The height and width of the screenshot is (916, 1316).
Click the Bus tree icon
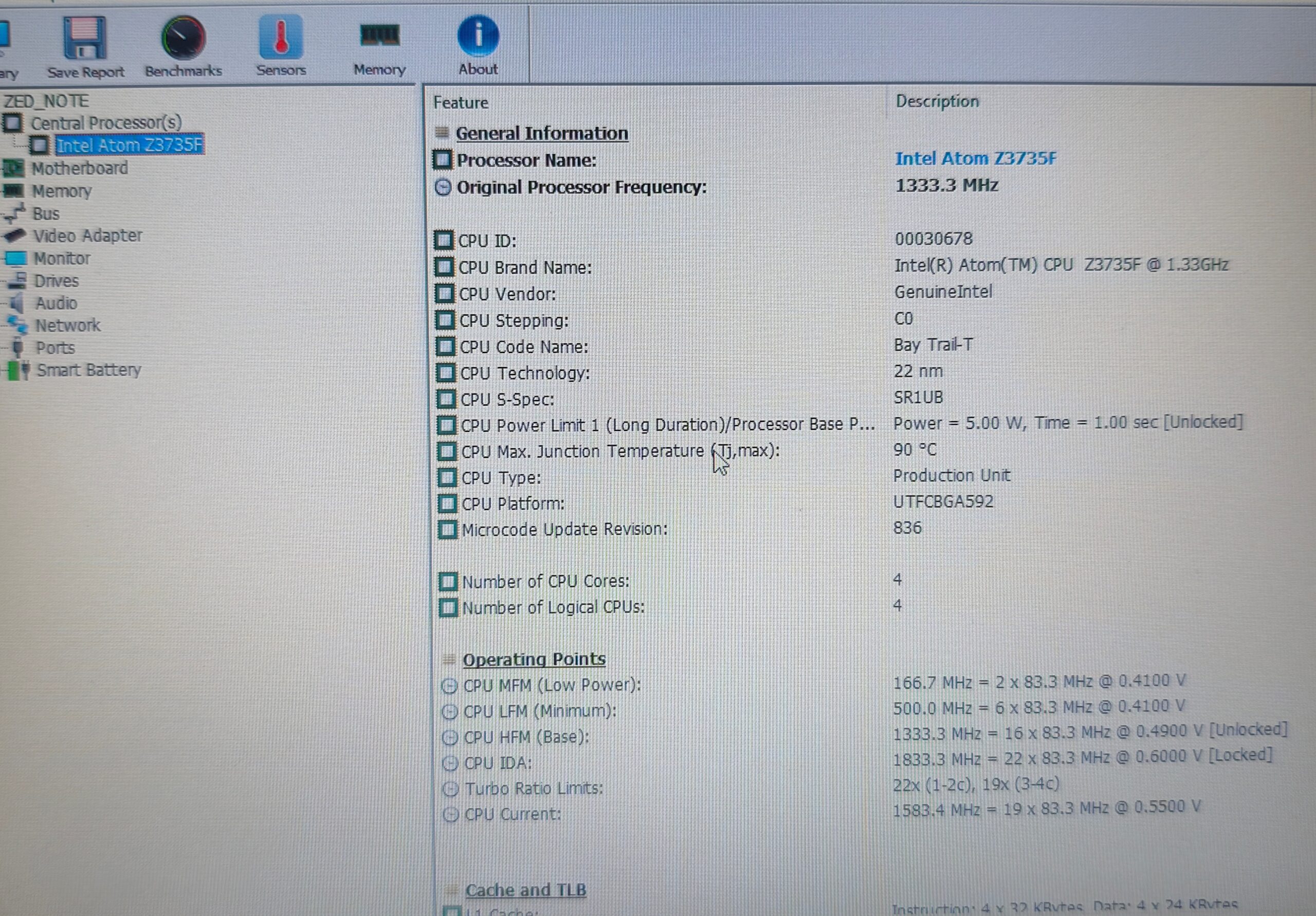point(14,213)
